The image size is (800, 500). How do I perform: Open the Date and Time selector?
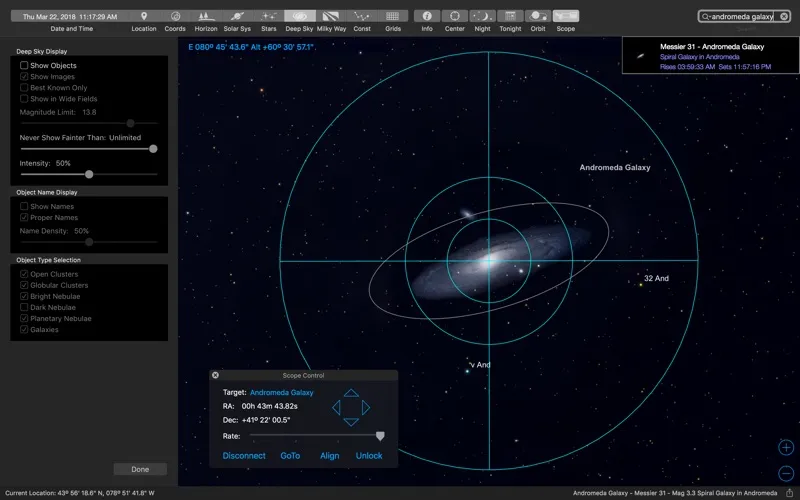pyautogui.click(x=70, y=17)
